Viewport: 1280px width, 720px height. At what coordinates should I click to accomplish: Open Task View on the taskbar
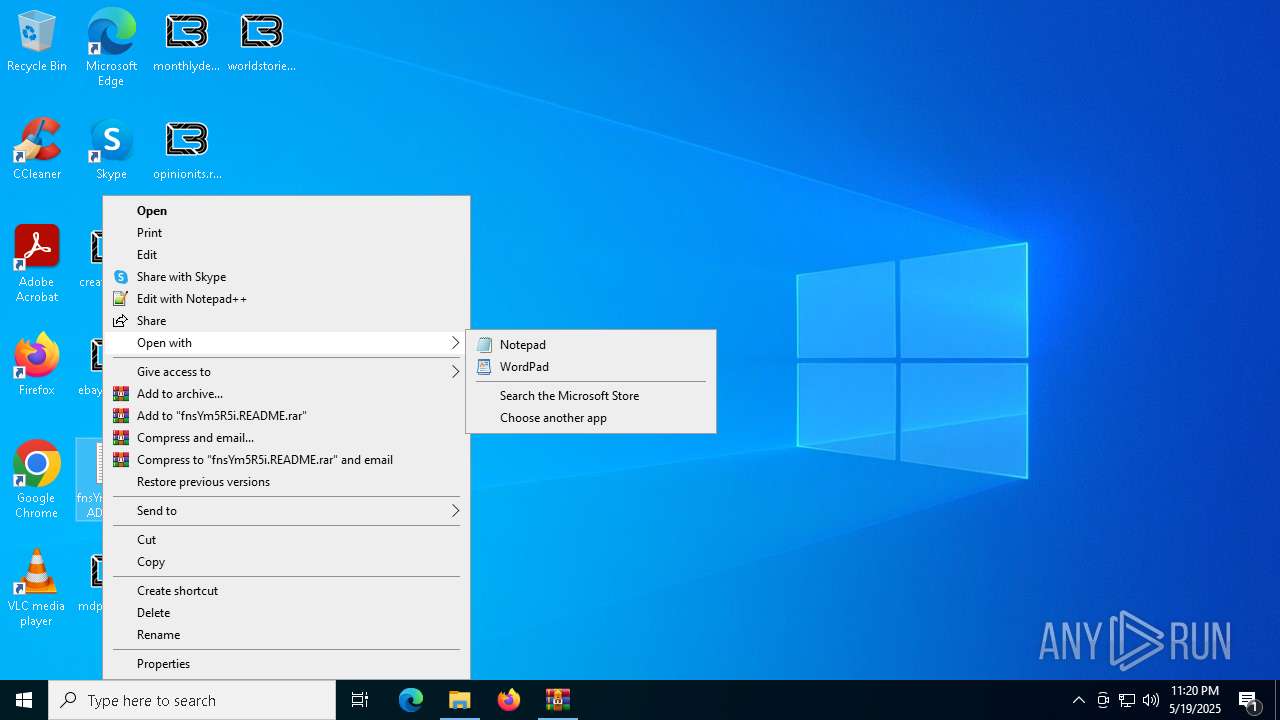click(x=360, y=700)
